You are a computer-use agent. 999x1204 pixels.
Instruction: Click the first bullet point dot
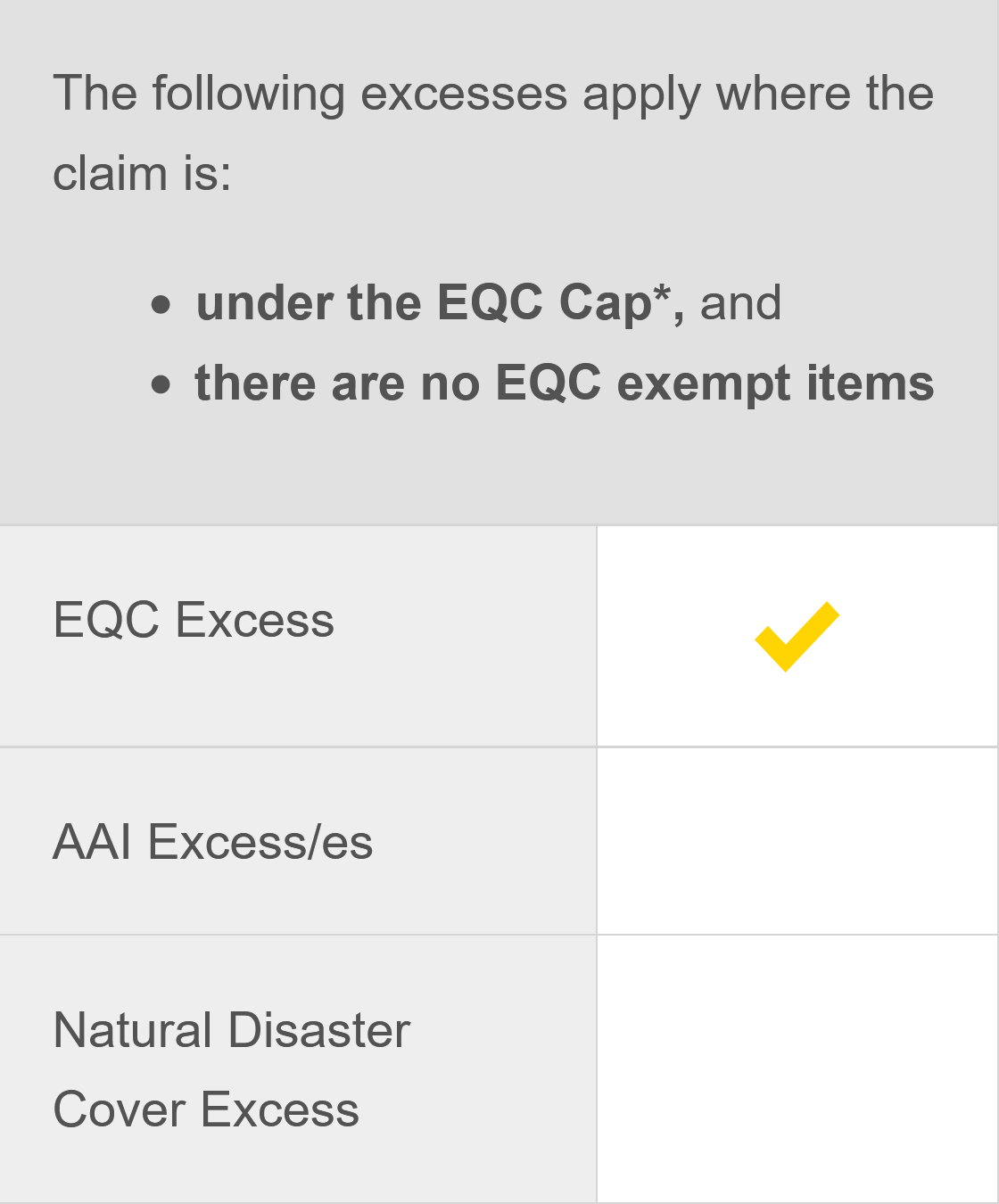(x=161, y=305)
